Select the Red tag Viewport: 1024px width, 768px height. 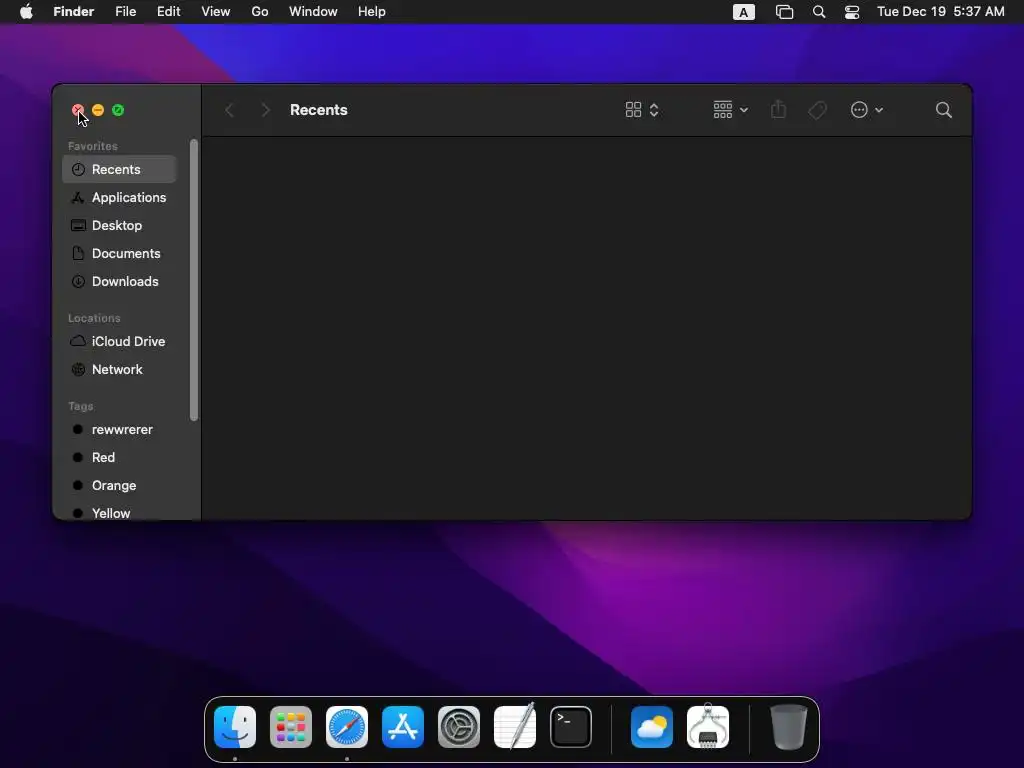point(120,458)
